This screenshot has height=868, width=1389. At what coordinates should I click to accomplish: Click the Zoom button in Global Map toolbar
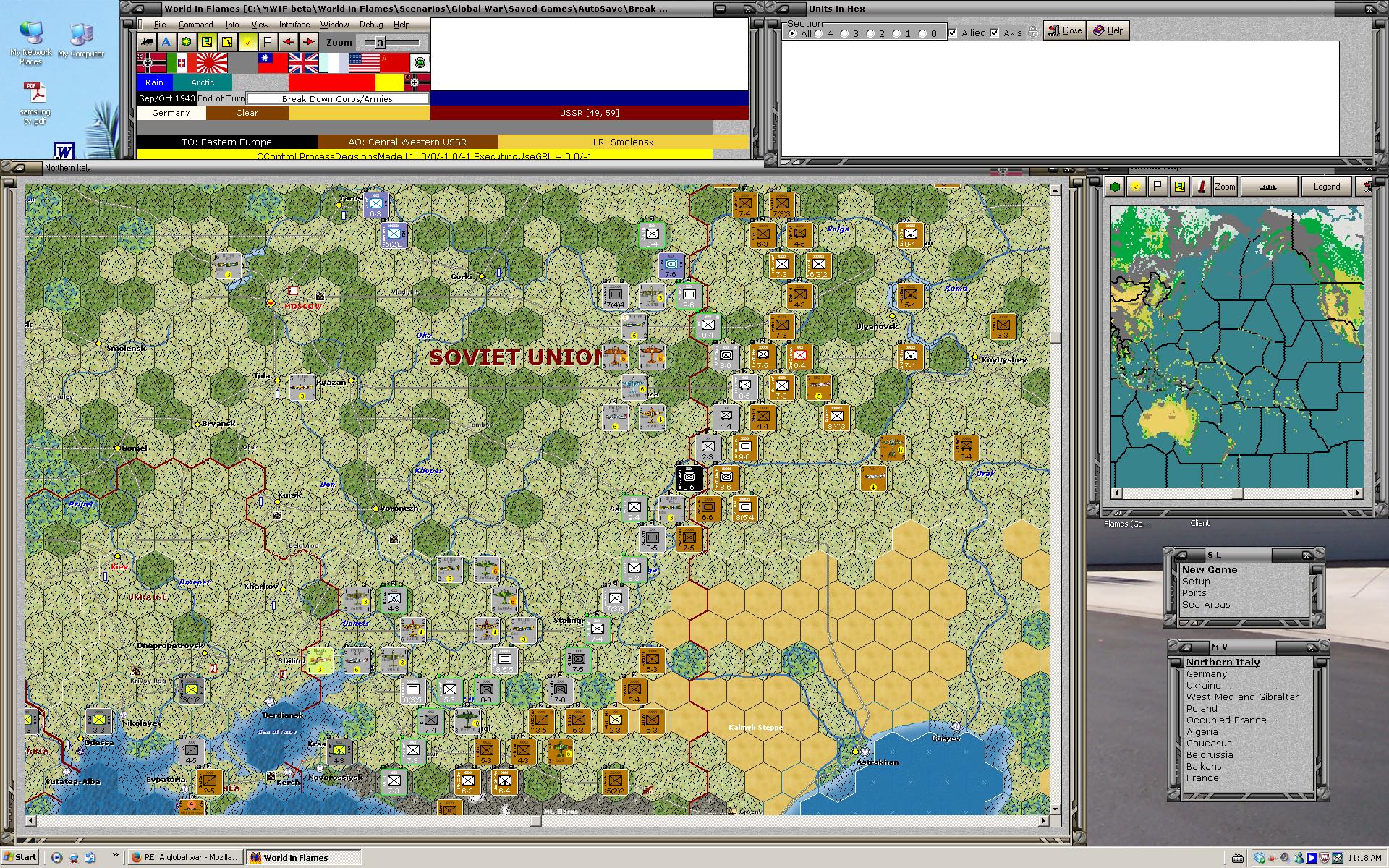click(1225, 187)
